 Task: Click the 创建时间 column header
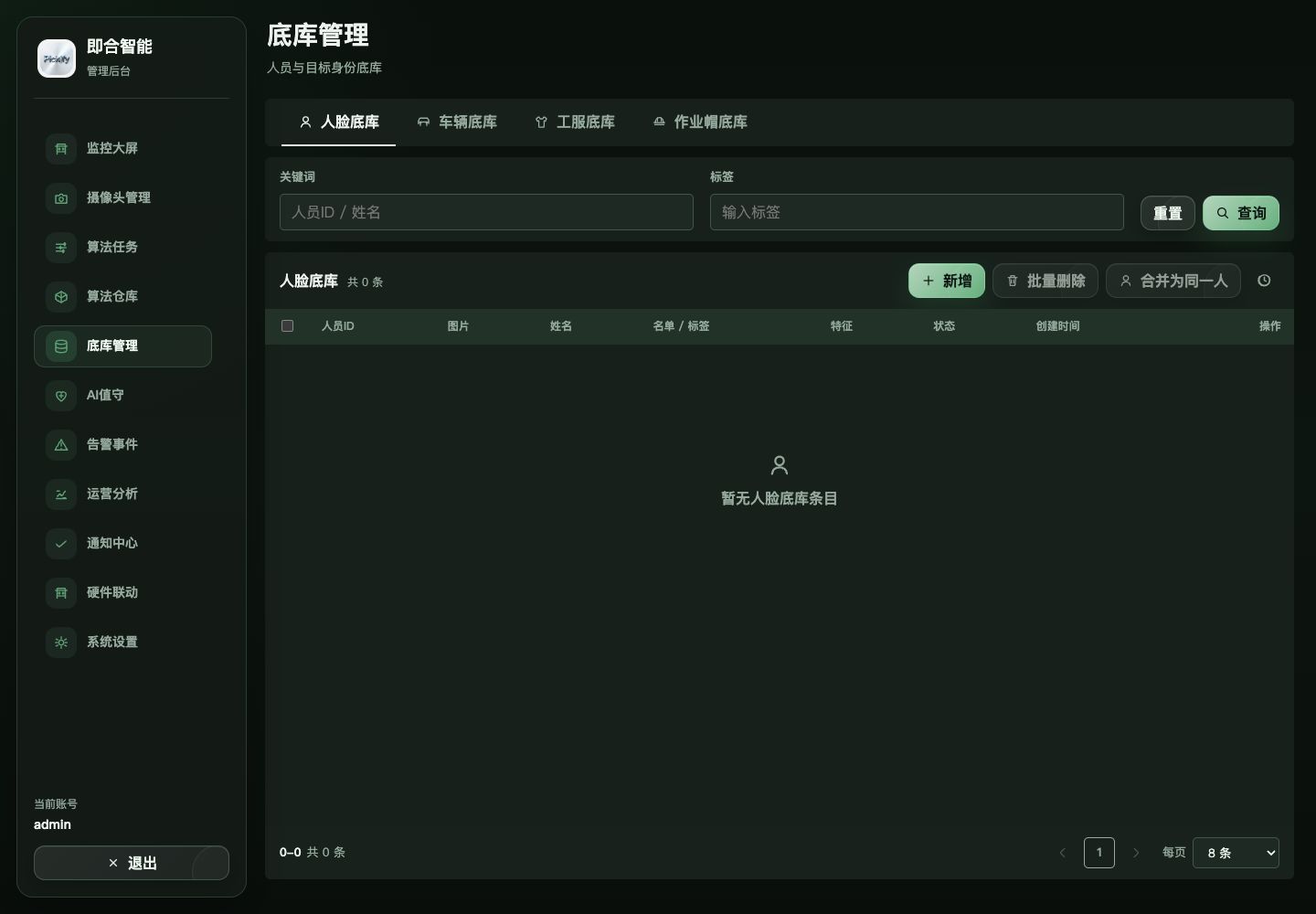(1057, 326)
